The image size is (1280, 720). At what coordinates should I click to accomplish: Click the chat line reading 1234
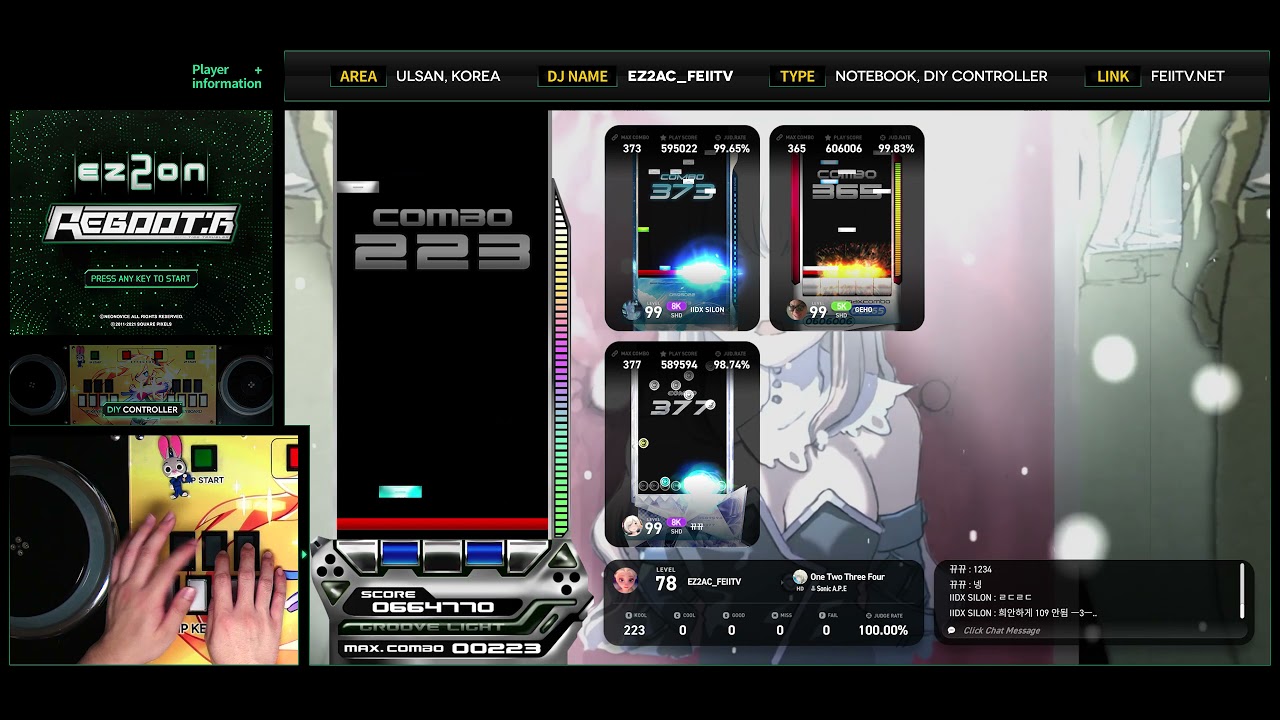pyautogui.click(x=971, y=570)
